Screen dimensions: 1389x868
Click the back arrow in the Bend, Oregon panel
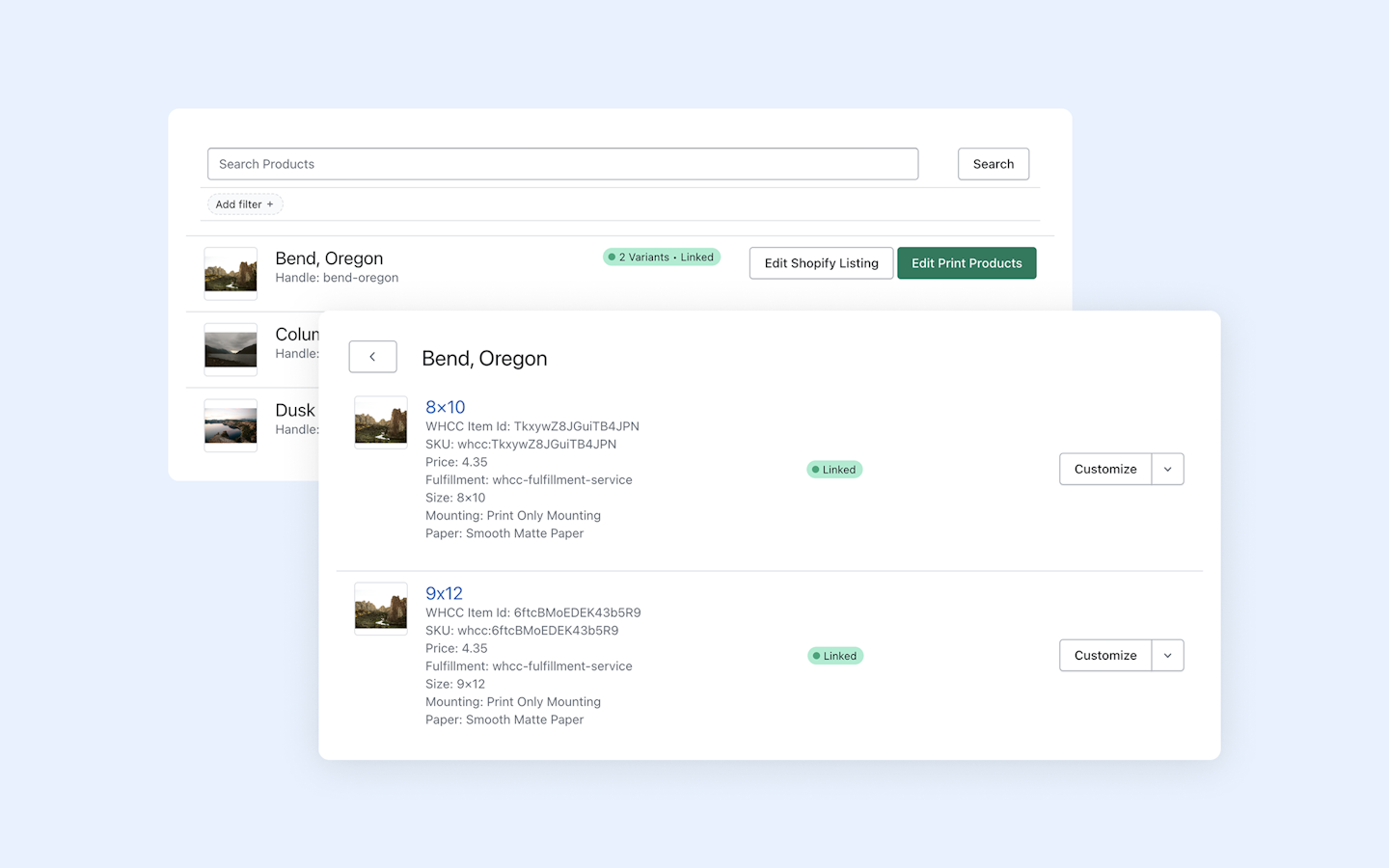coord(372,356)
